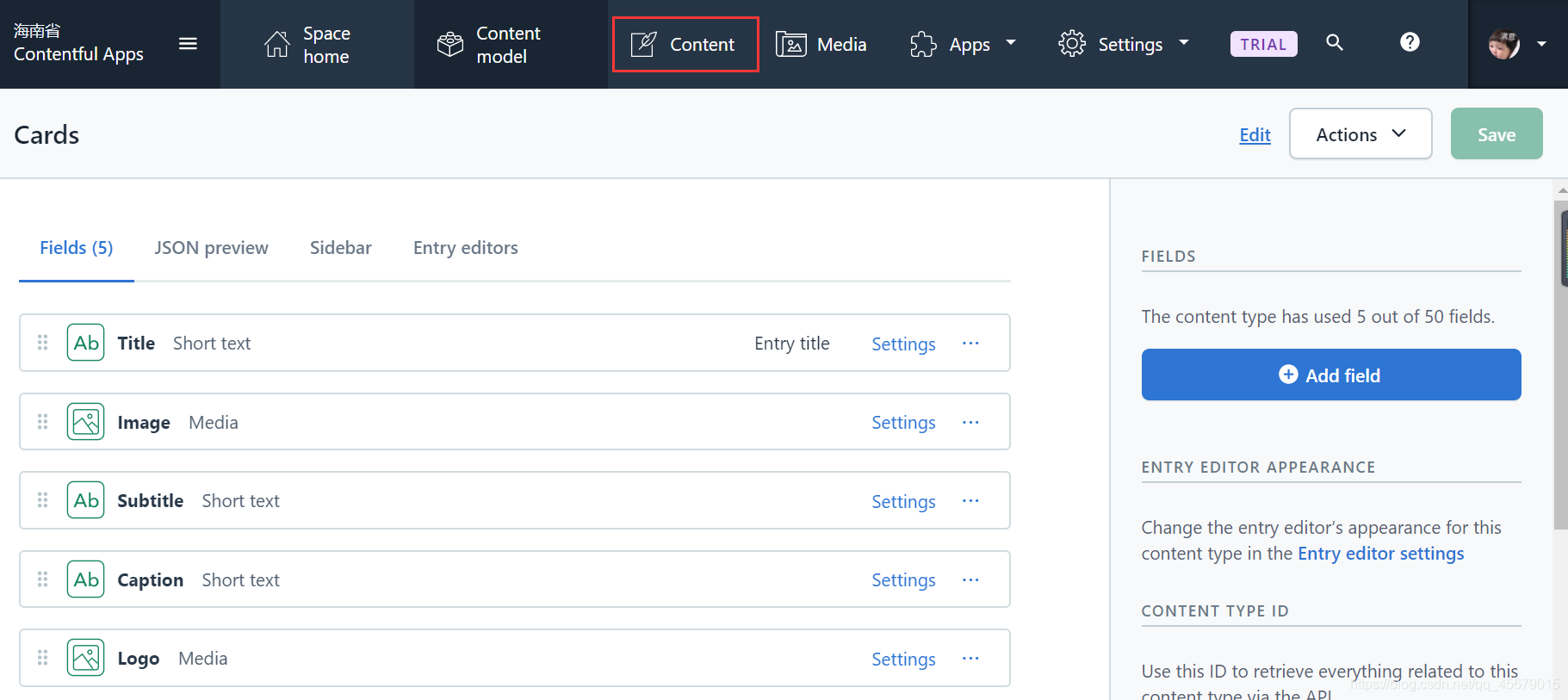Click the Contentful Apps space name
1568x700 pixels.
[78, 54]
